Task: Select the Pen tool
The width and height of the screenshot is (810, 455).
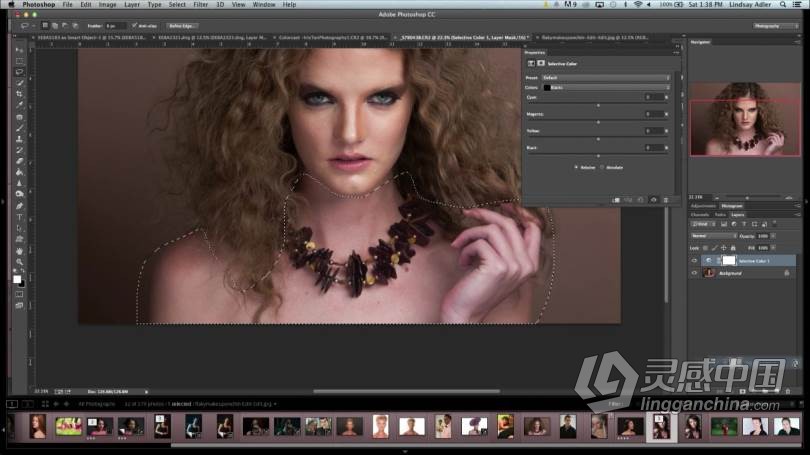Action: click(x=19, y=206)
